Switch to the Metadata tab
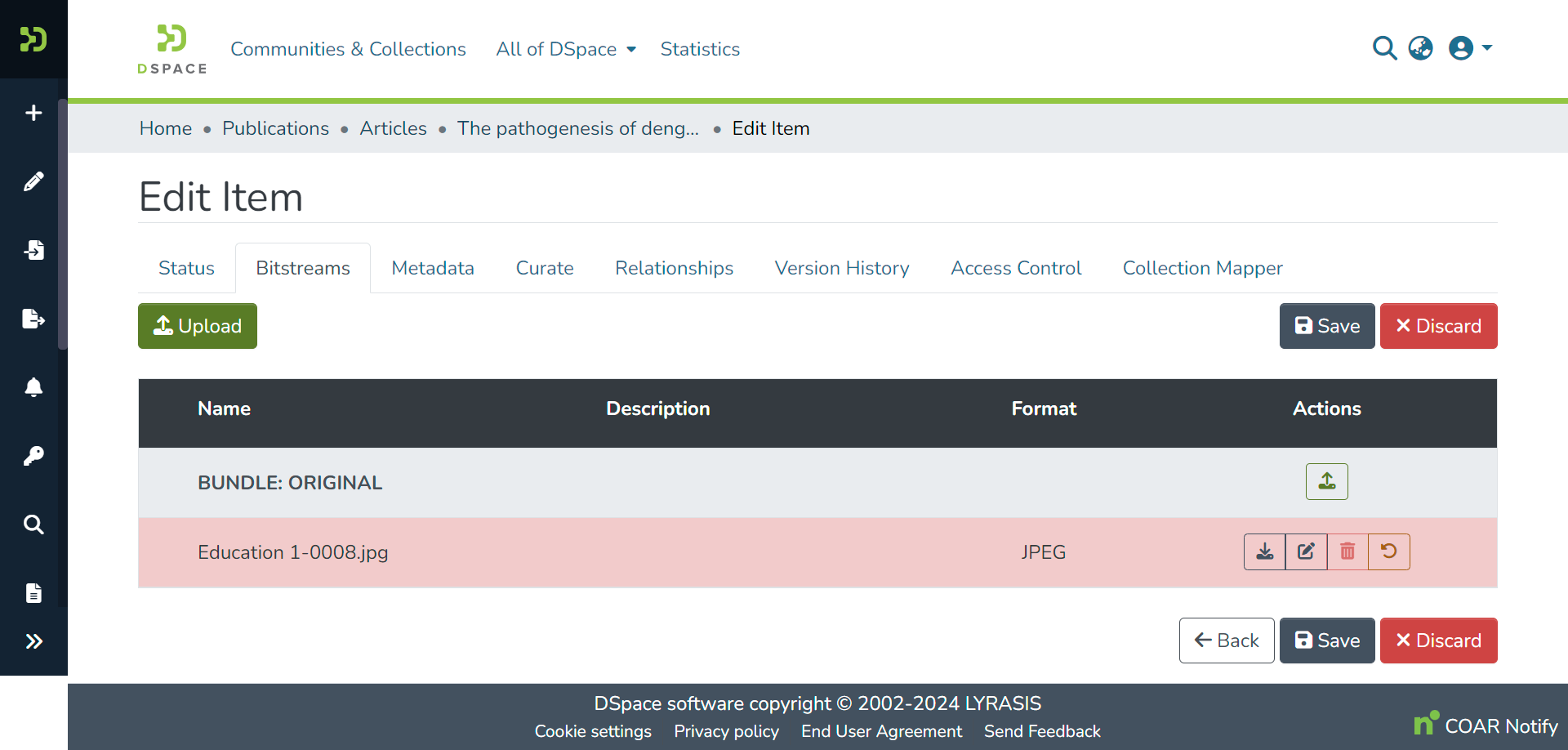The width and height of the screenshot is (1568, 750). coord(433,268)
